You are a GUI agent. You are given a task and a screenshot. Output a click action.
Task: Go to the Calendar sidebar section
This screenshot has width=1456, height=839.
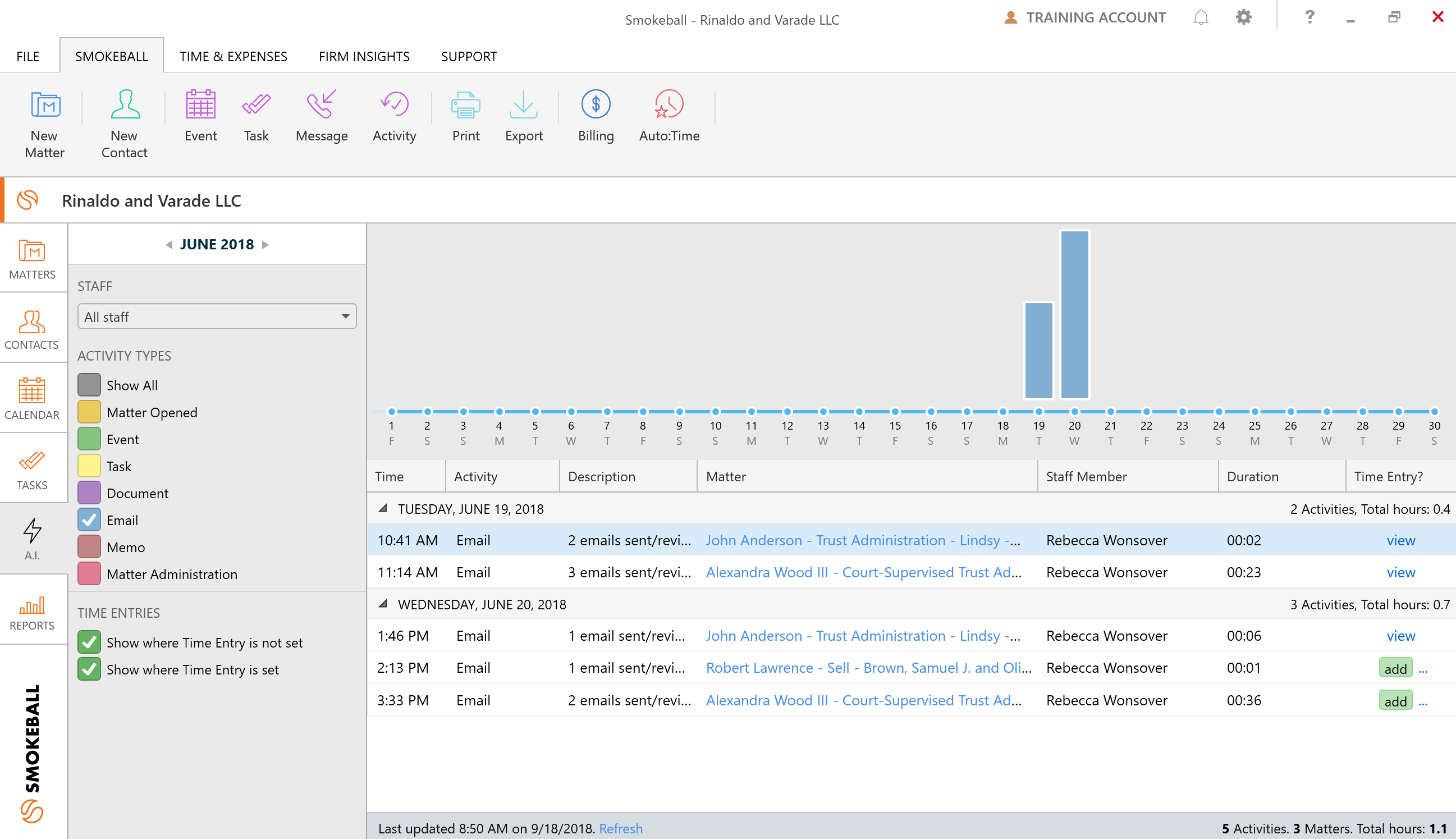[x=32, y=398]
